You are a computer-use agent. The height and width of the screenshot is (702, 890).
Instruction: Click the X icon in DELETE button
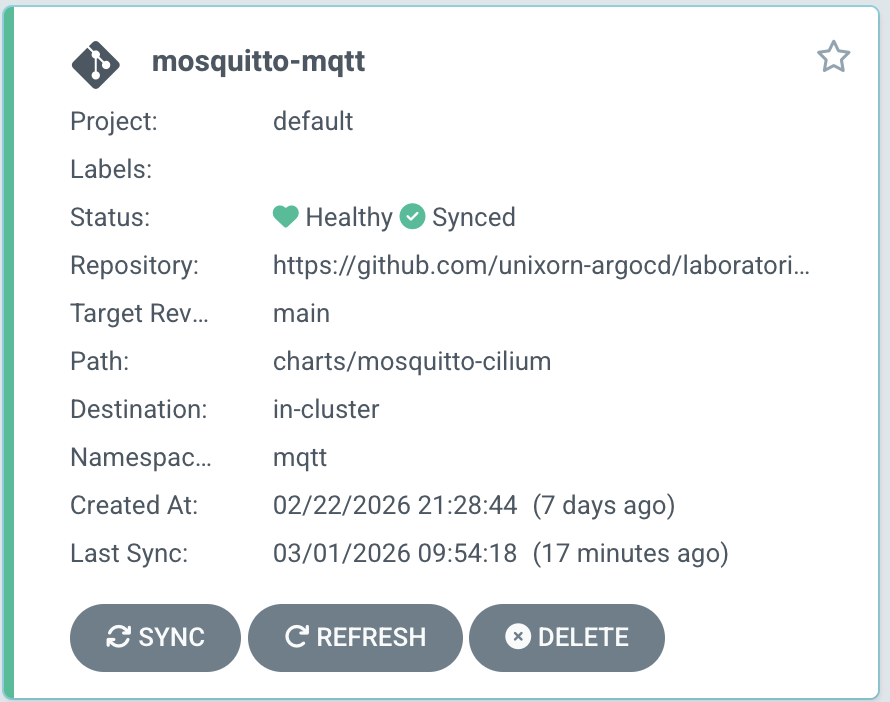[517, 637]
